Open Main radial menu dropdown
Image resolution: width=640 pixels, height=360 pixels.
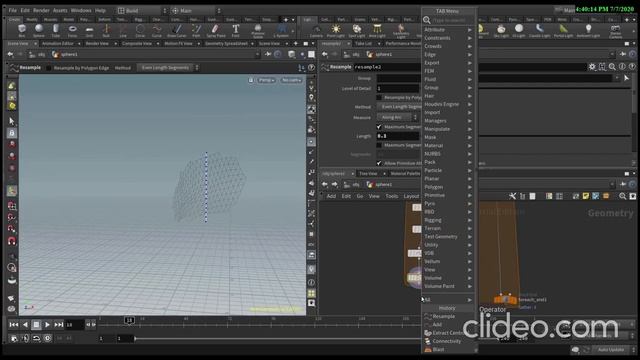click(x=196, y=11)
